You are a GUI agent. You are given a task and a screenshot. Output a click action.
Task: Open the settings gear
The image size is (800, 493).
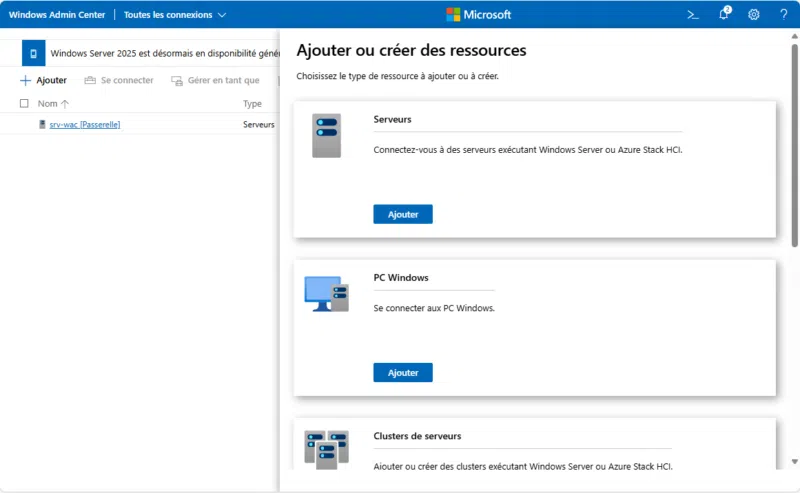click(754, 14)
